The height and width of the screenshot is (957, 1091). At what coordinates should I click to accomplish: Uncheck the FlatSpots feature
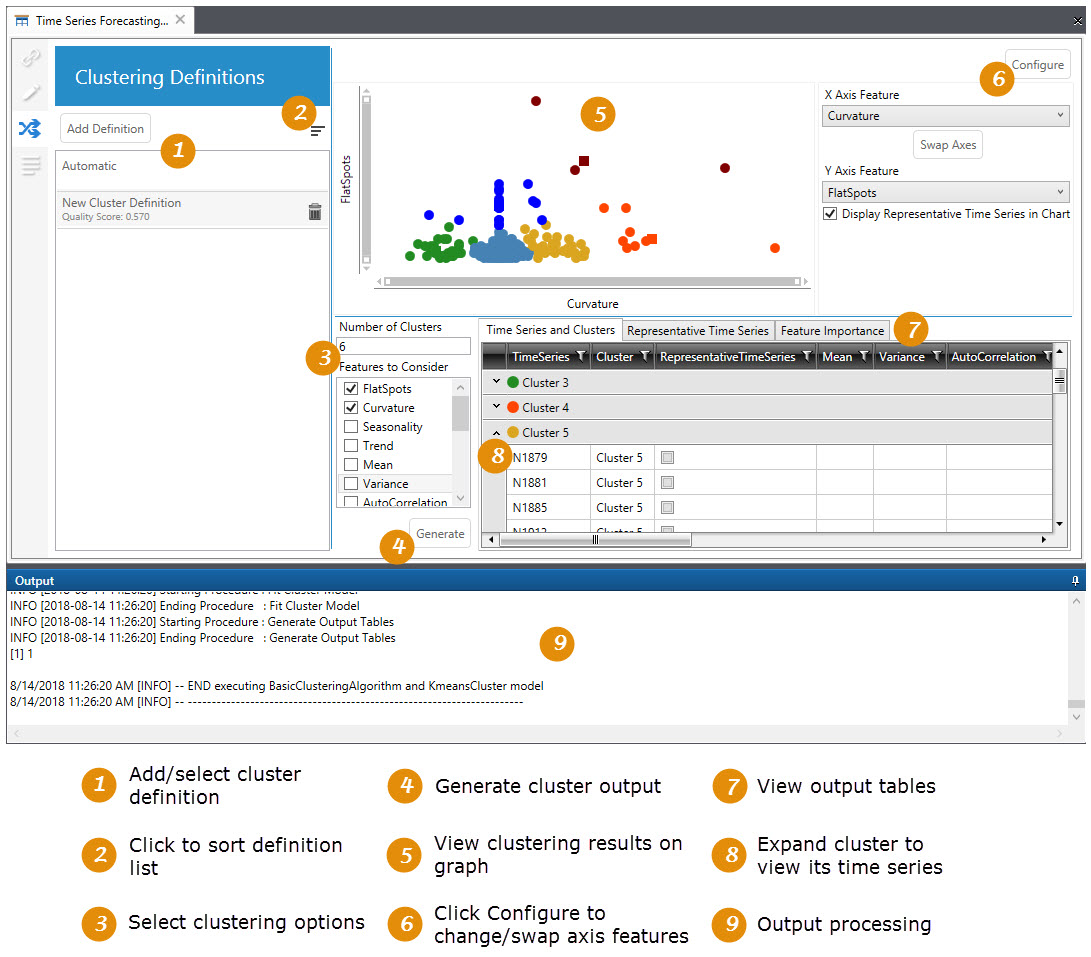tap(351, 389)
